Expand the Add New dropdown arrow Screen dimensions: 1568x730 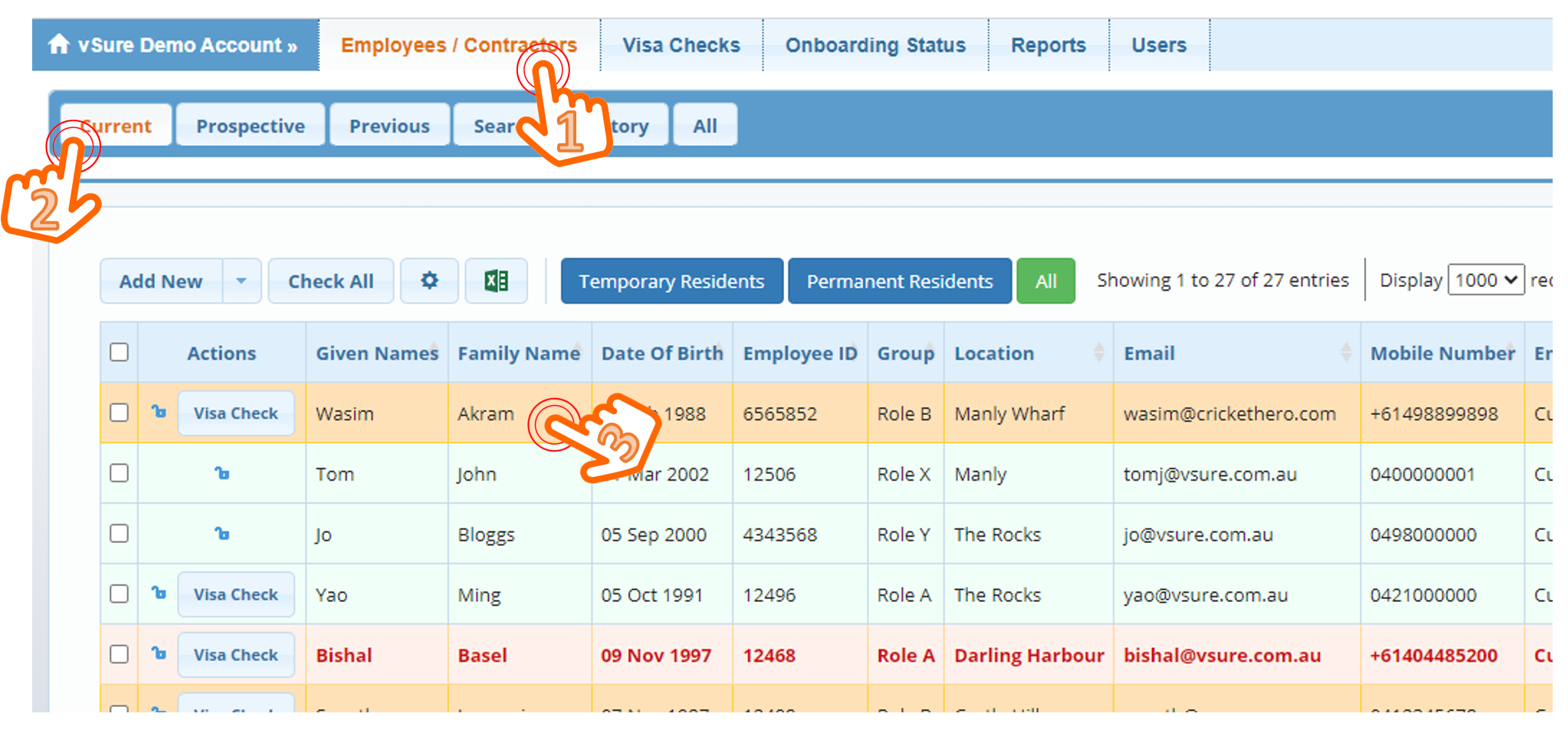[x=241, y=281]
